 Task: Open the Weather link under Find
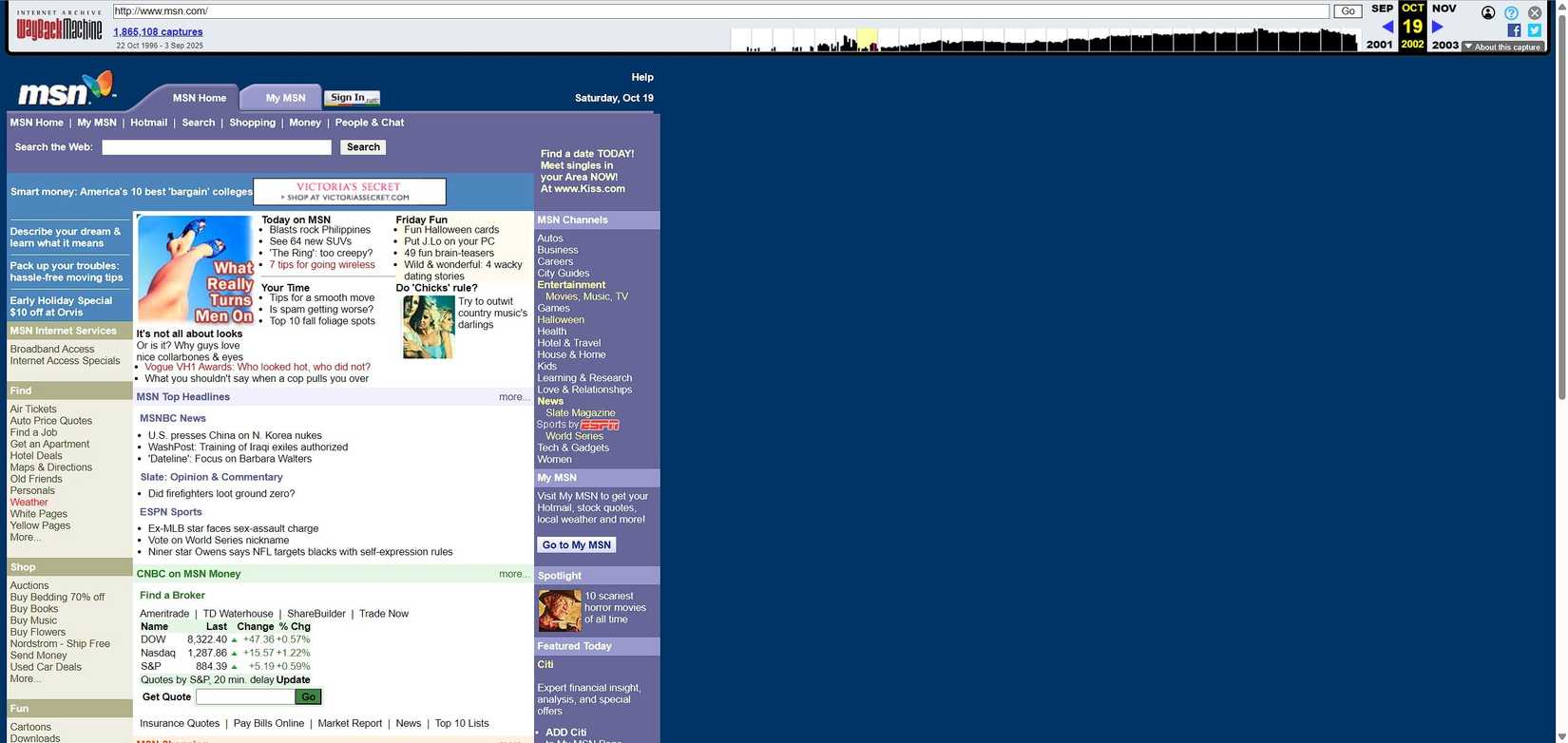click(x=29, y=503)
